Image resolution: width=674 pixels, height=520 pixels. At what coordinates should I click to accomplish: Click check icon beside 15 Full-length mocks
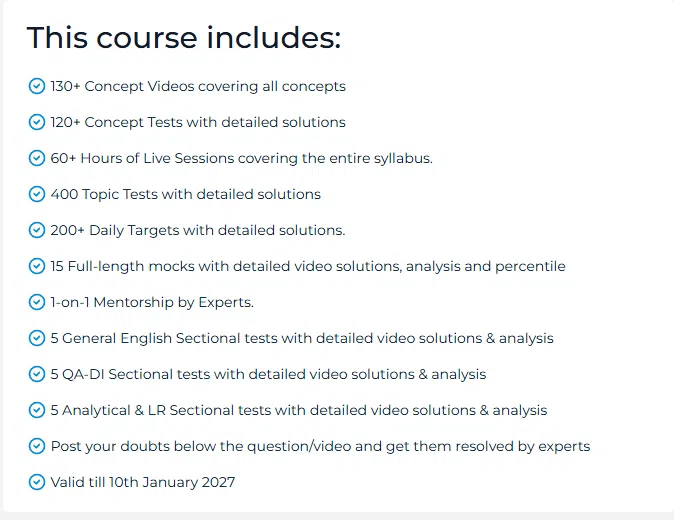coord(37,266)
